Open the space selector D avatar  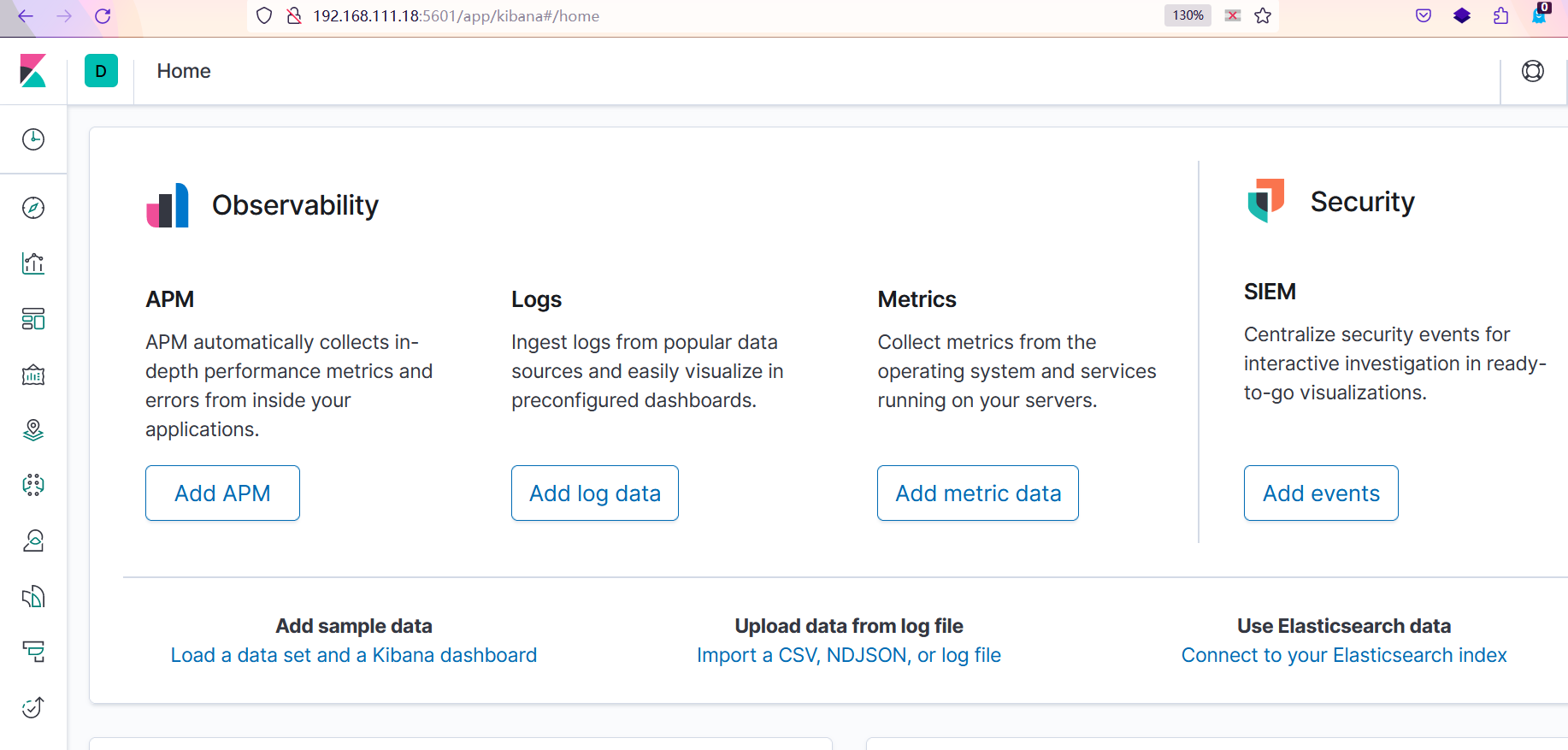click(x=101, y=71)
